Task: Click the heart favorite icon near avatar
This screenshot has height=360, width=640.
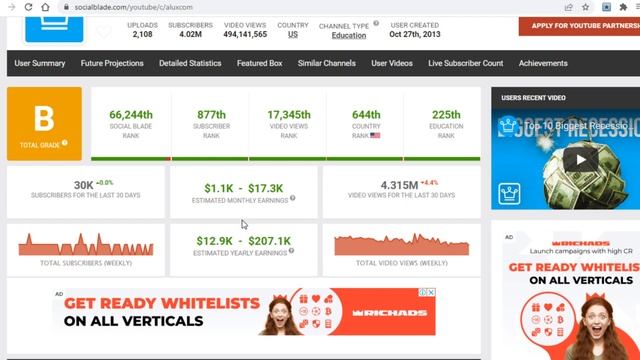Action: tap(104, 31)
